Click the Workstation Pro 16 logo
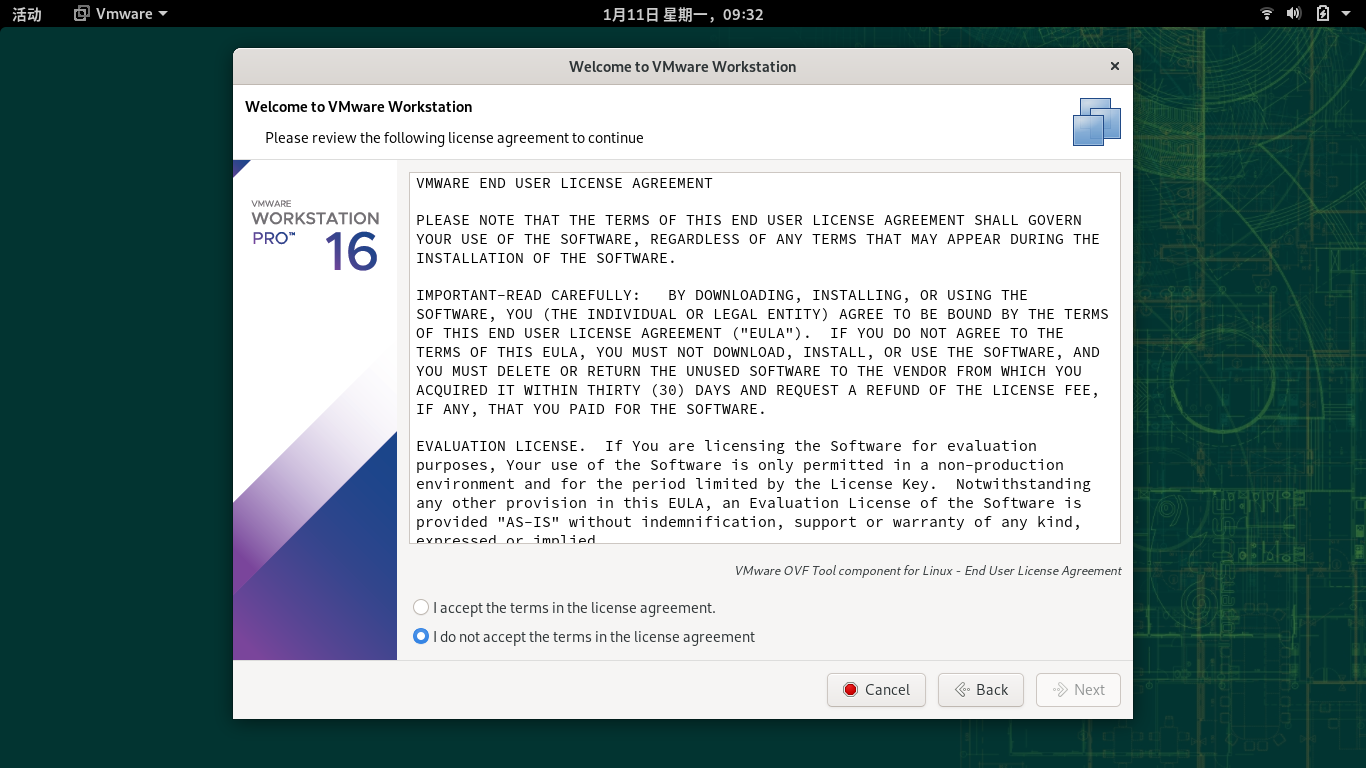The width and height of the screenshot is (1366, 768). pos(315,236)
